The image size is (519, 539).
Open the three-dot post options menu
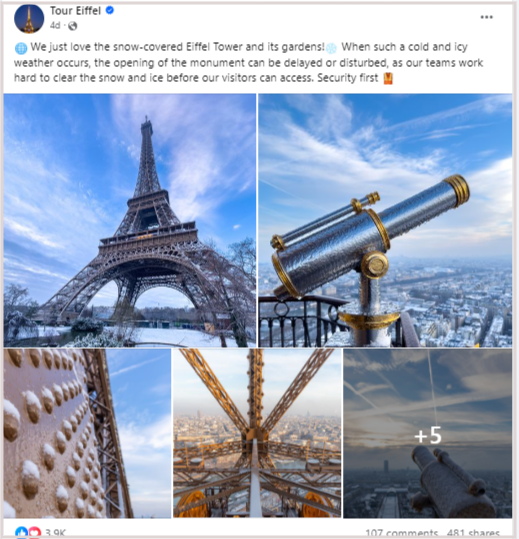(486, 17)
